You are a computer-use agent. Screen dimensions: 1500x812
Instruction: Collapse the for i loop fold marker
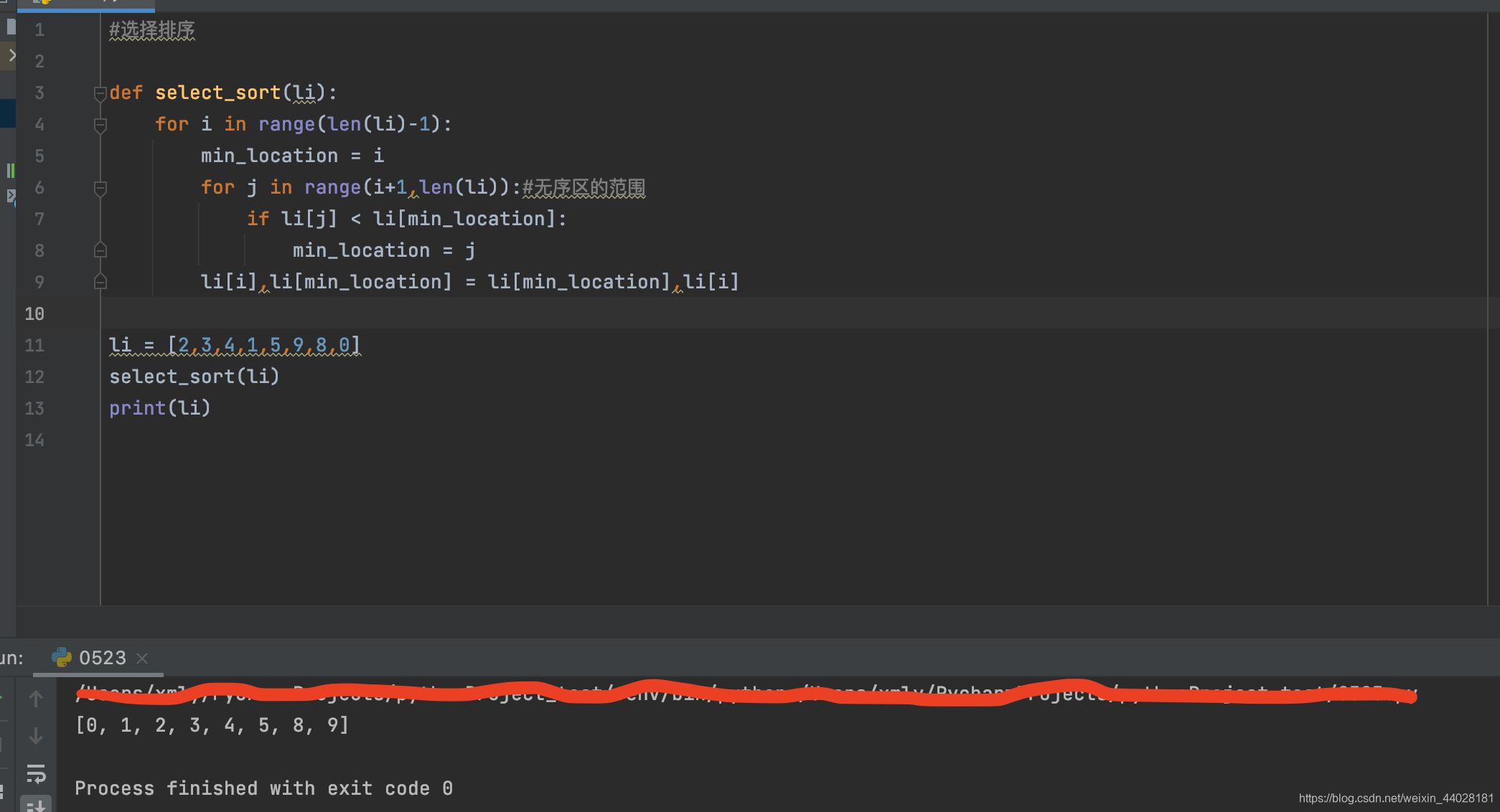pyautogui.click(x=100, y=125)
